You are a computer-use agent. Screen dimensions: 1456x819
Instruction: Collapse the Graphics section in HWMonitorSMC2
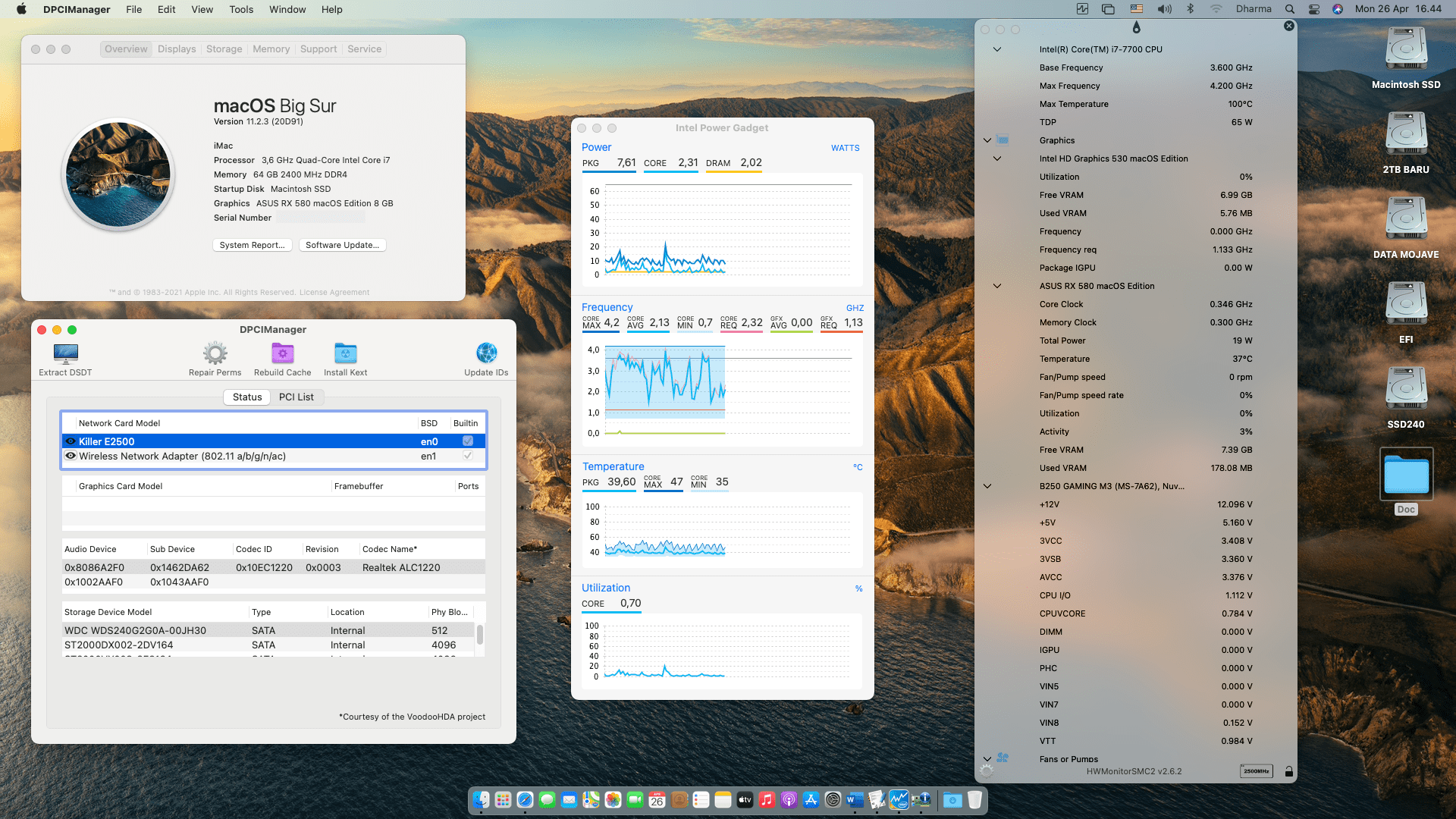click(x=987, y=140)
